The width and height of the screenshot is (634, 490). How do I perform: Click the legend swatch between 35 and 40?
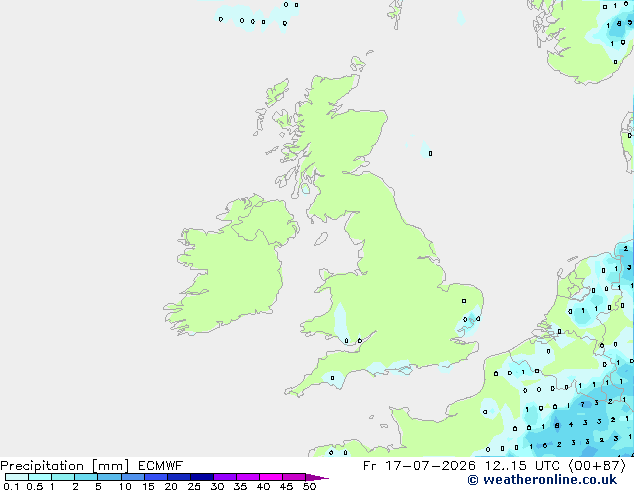[248, 477]
